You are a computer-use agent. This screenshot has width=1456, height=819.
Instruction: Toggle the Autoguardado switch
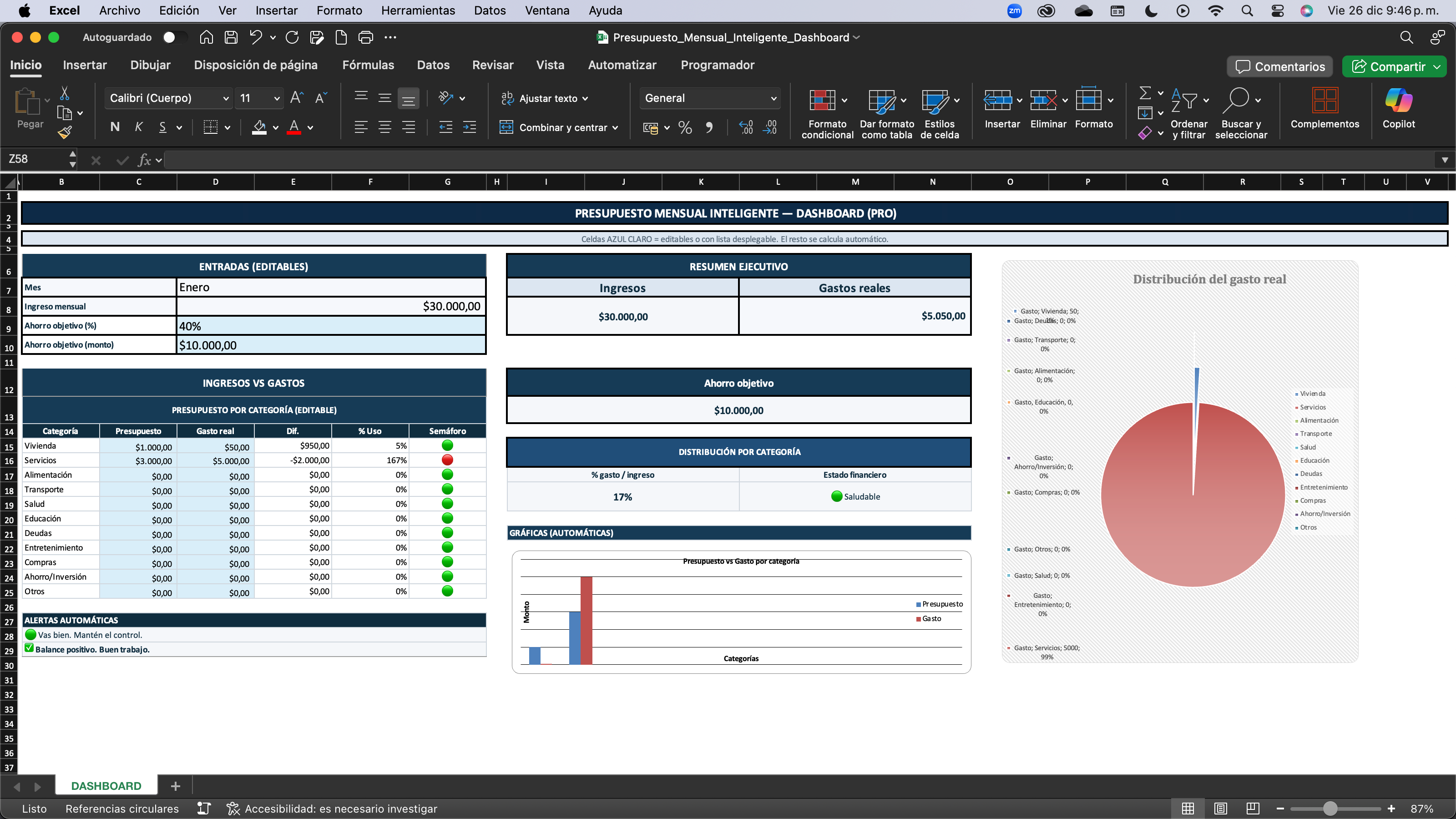(174, 37)
